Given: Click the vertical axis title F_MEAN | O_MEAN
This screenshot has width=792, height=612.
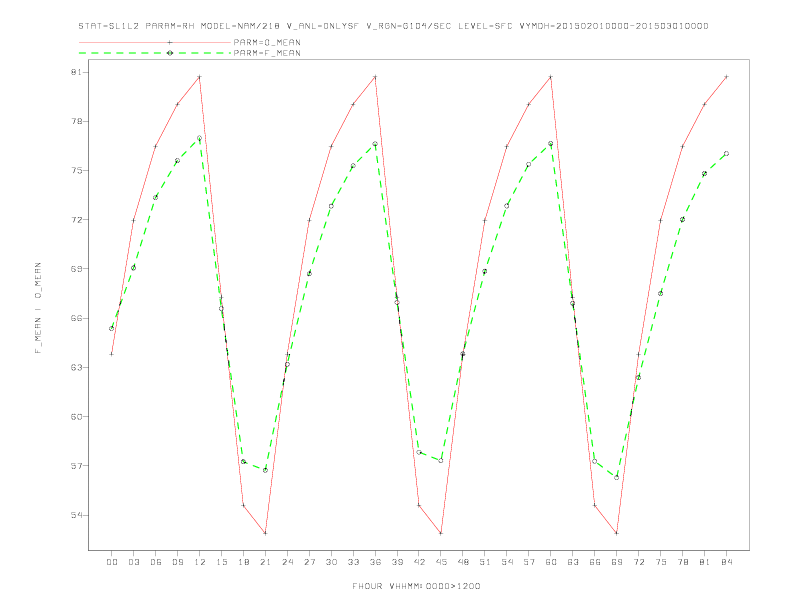Looking at the screenshot, I should pyautogui.click(x=38, y=308).
